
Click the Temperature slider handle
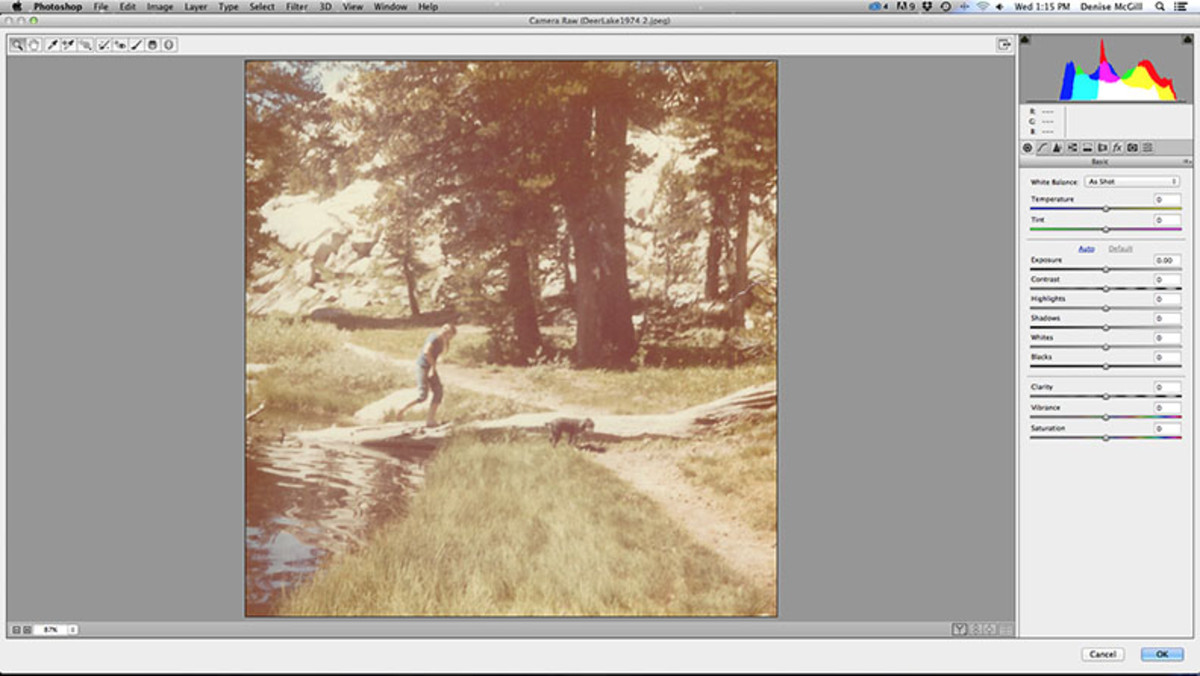pyautogui.click(x=1108, y=207)
